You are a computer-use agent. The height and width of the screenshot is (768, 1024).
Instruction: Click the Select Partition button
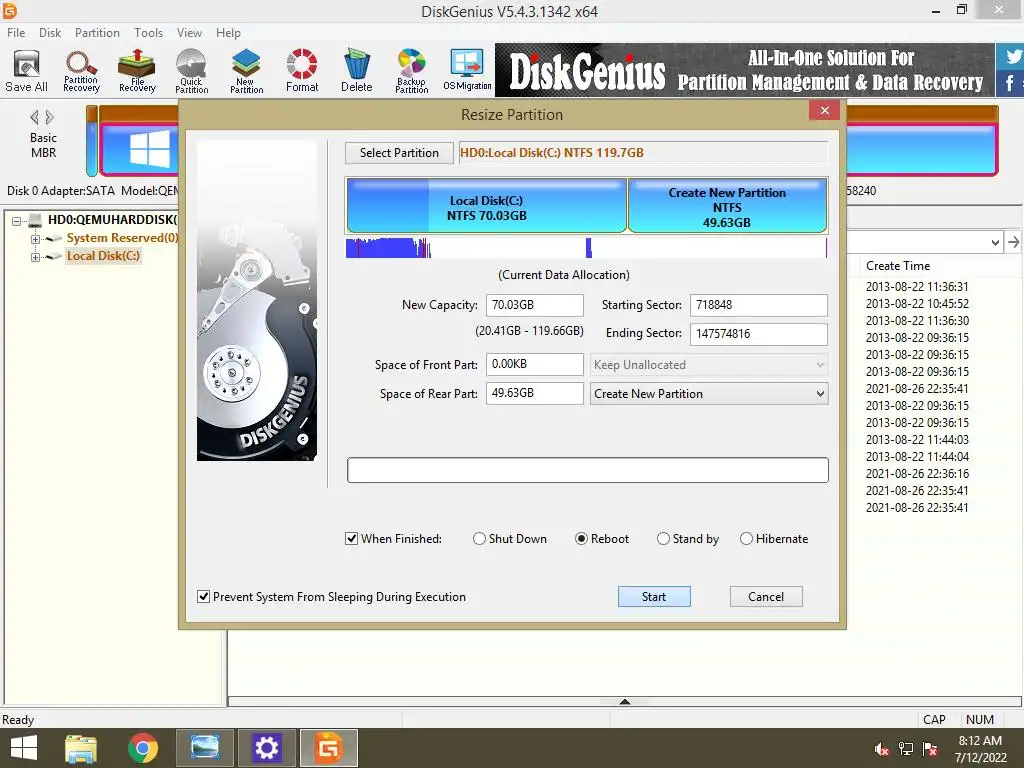399,153
